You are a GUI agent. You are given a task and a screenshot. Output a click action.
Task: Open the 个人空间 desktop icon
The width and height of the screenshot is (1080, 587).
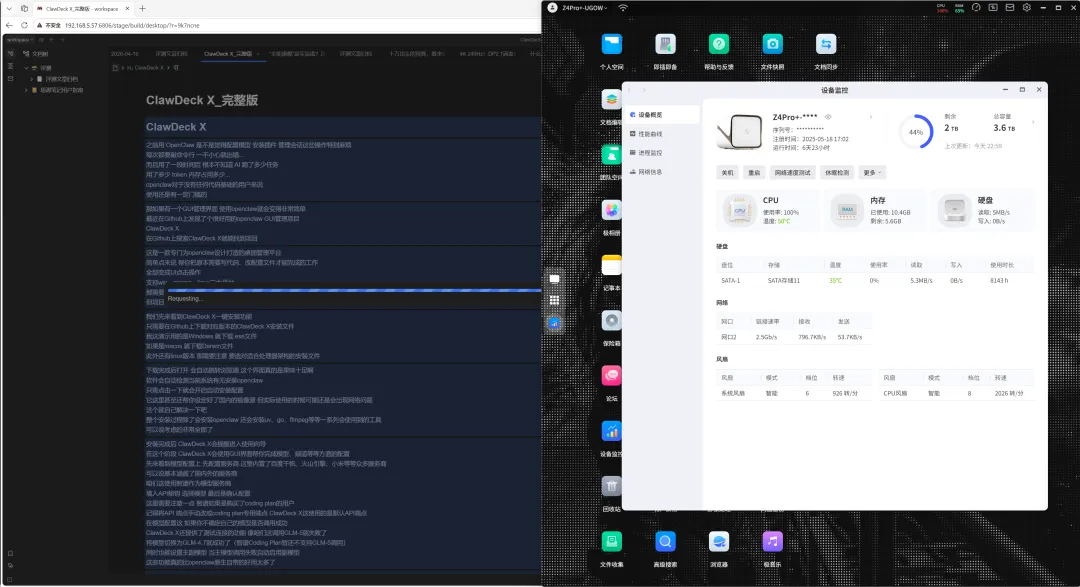coord(612,45)
